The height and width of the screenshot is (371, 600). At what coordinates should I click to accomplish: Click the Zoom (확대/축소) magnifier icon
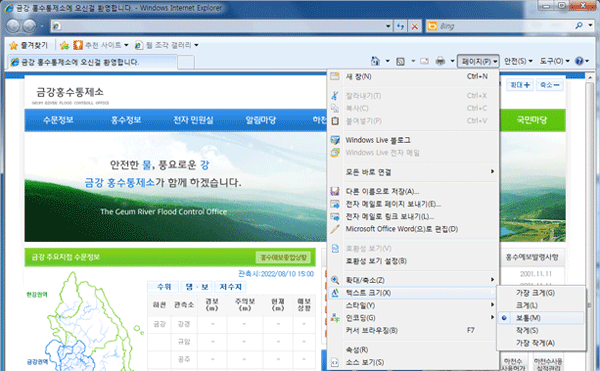(335, 280)
